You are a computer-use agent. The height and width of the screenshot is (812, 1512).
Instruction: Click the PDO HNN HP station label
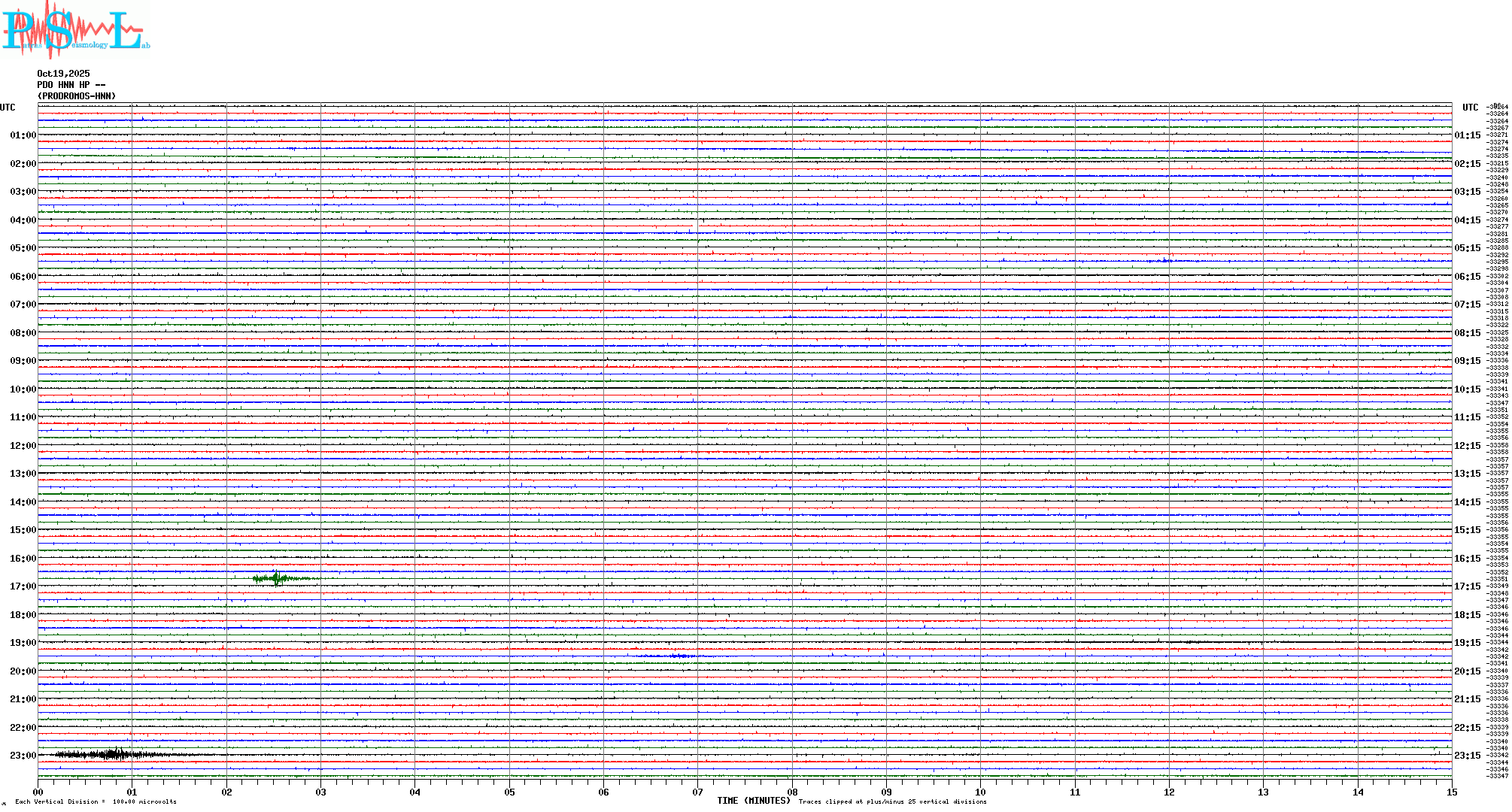(71, 85)
